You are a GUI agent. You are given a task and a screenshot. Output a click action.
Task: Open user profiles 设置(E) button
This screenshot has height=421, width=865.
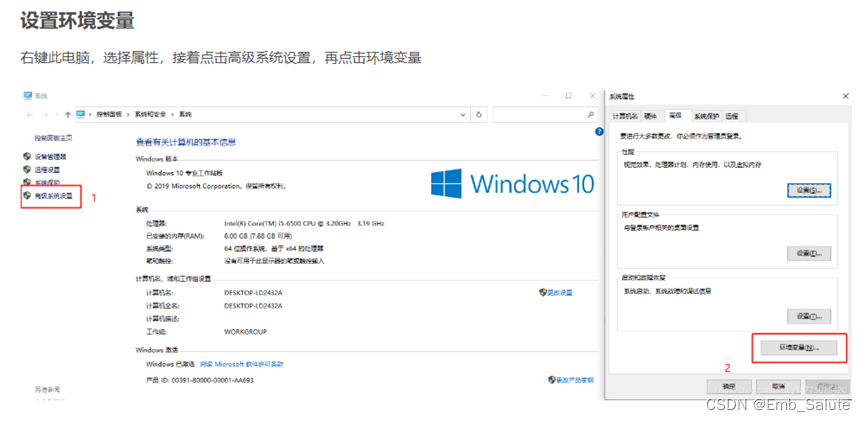pyautogui.click(x=808, y=254)
